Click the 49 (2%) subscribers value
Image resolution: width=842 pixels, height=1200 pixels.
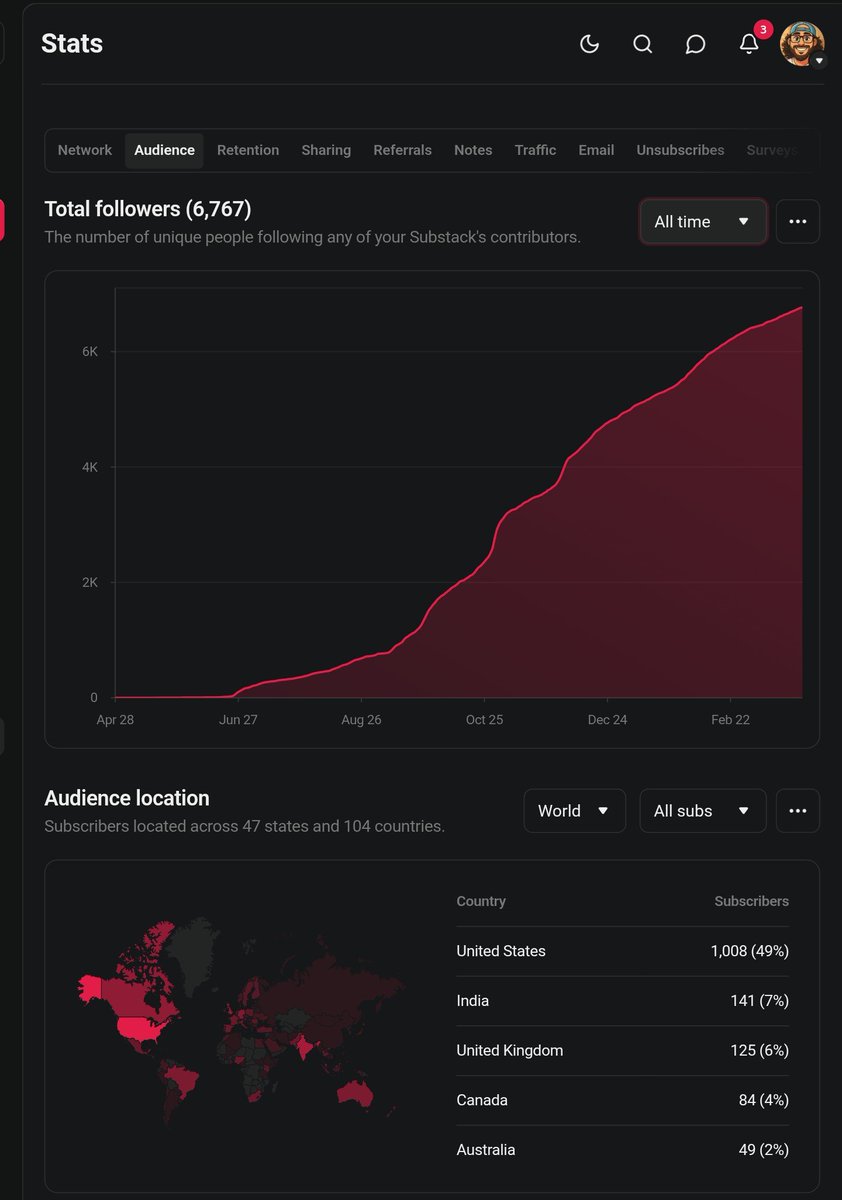point(764,1150)
